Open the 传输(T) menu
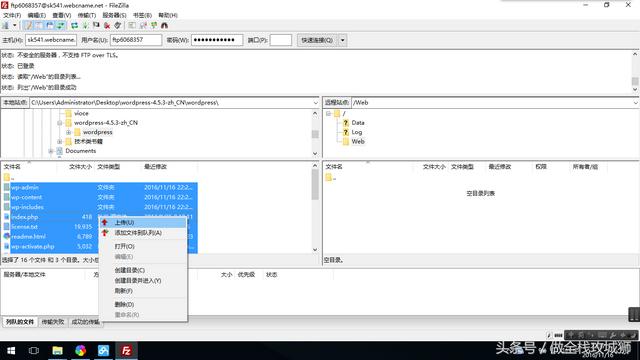 (87, 15)
